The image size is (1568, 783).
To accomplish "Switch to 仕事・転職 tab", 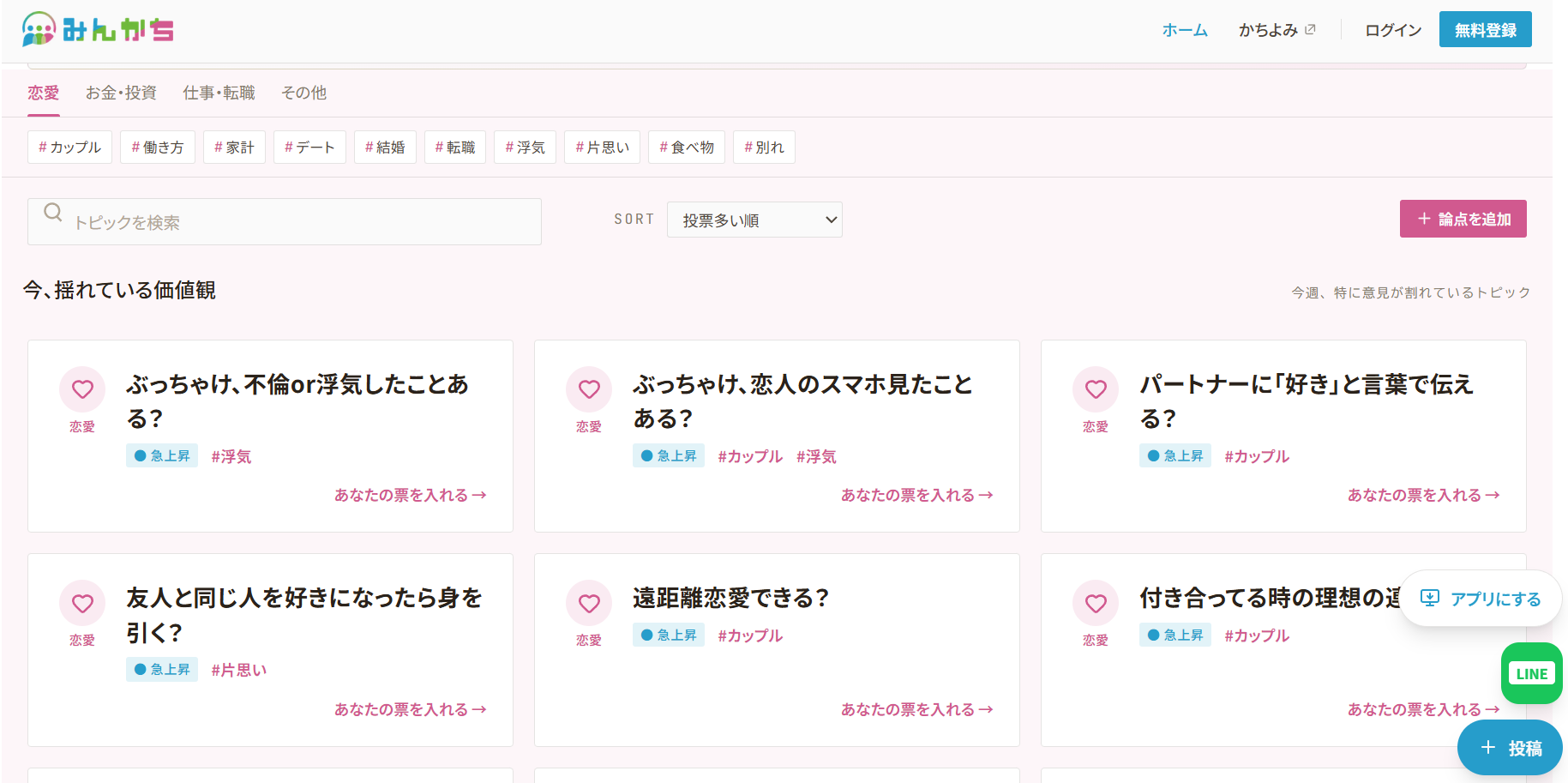I will point(219,93).
